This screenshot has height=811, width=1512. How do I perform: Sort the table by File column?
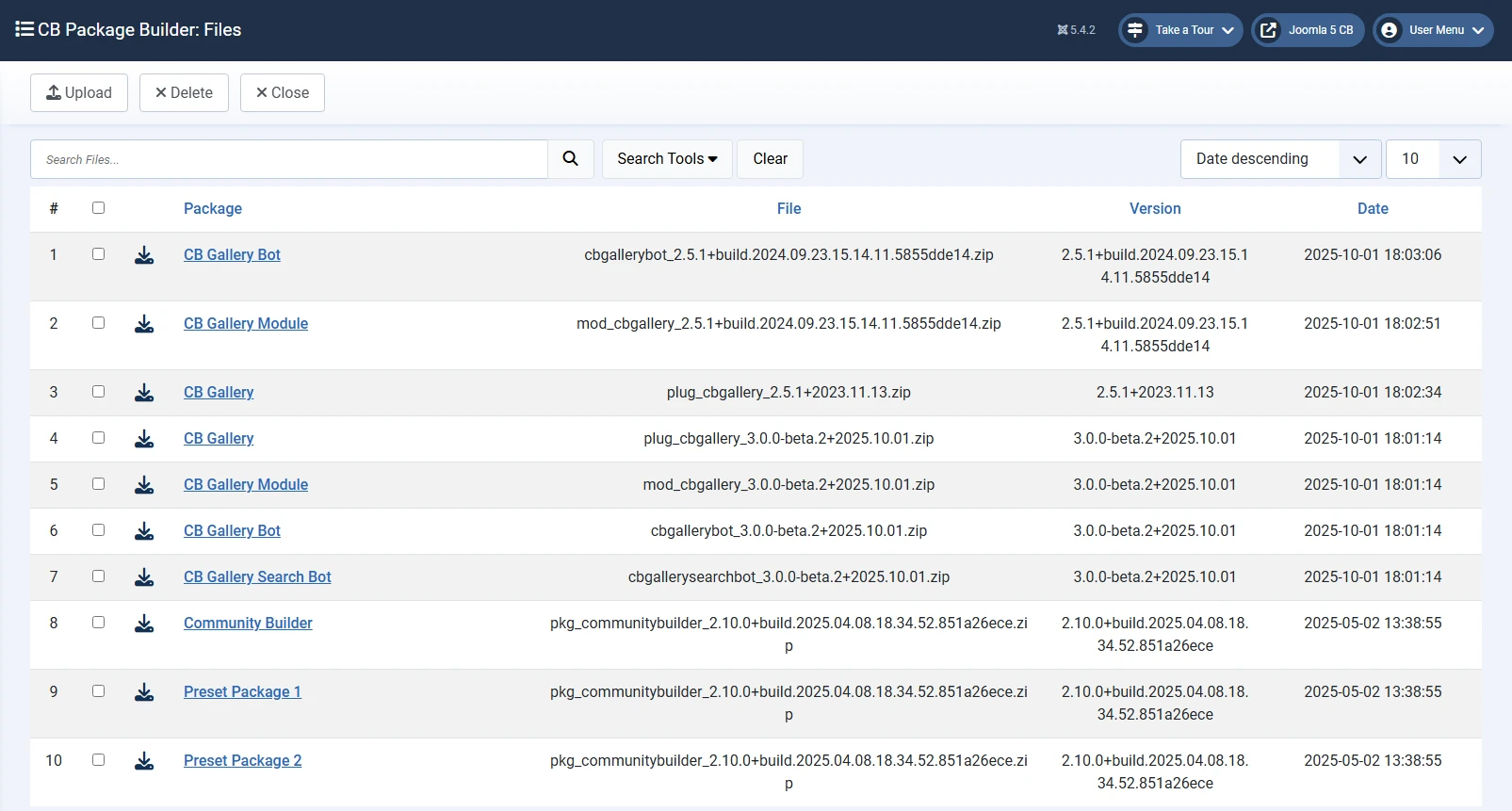coord(789,209)
